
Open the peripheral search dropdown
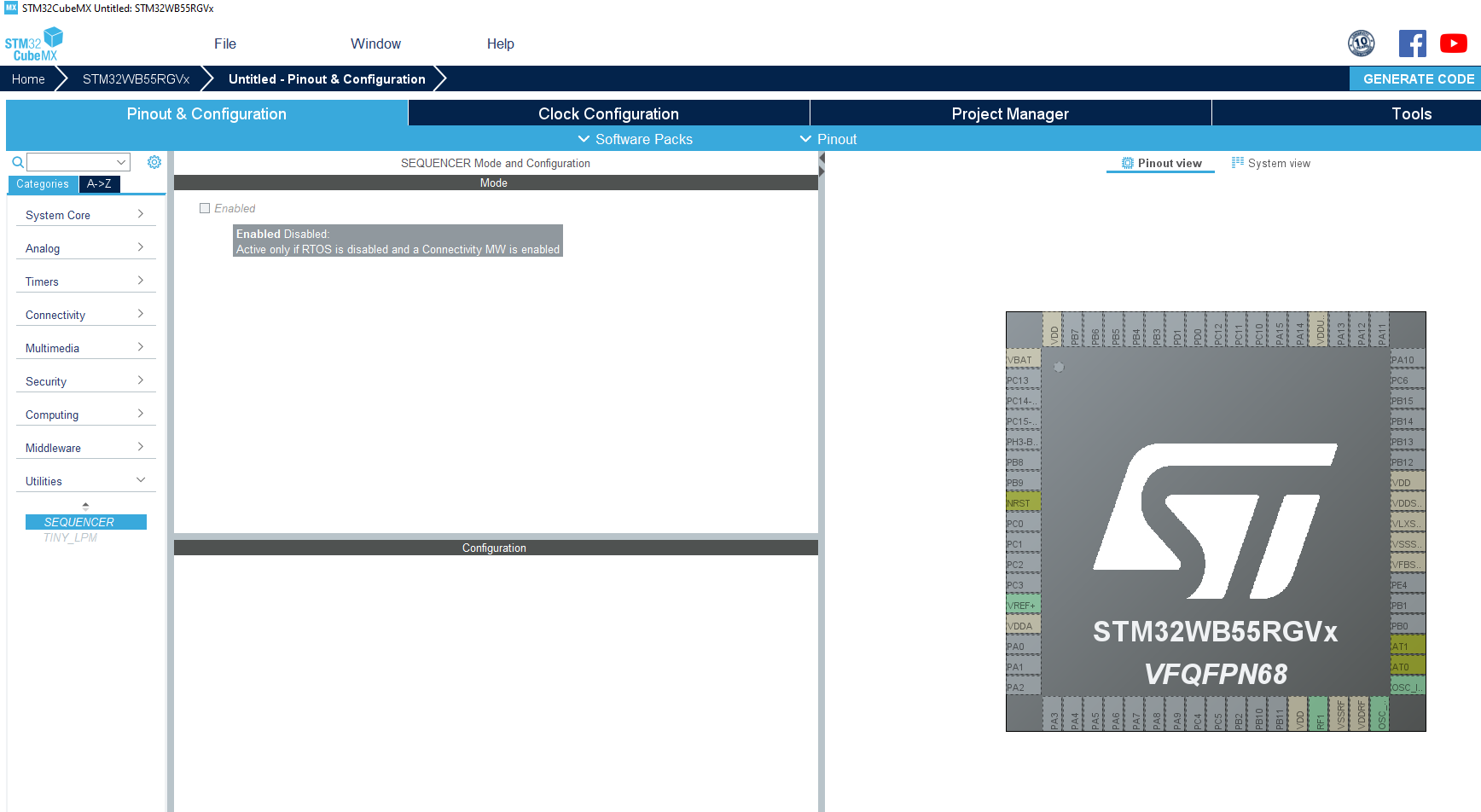pos(121,162)
